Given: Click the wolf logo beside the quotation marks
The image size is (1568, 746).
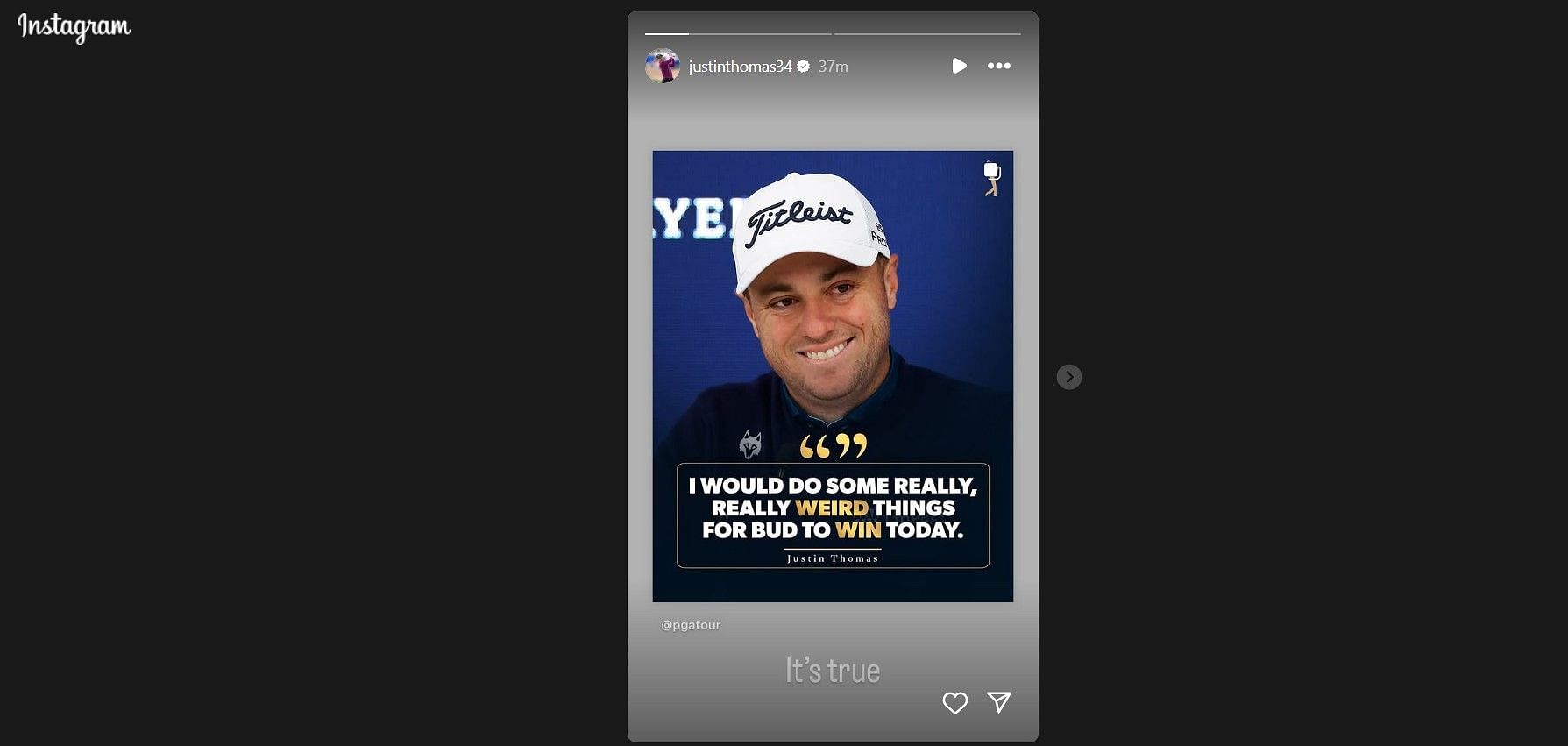Looking at the screenshot, I should tap(750, 444).
